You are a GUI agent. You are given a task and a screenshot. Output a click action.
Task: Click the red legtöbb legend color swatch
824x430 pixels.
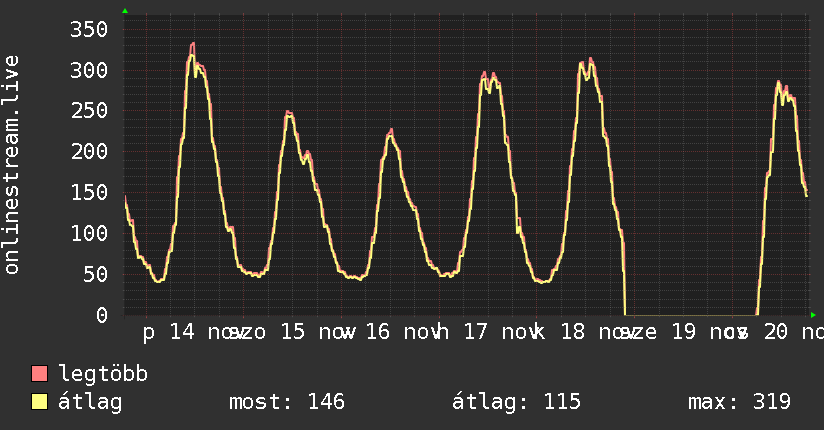39,375
